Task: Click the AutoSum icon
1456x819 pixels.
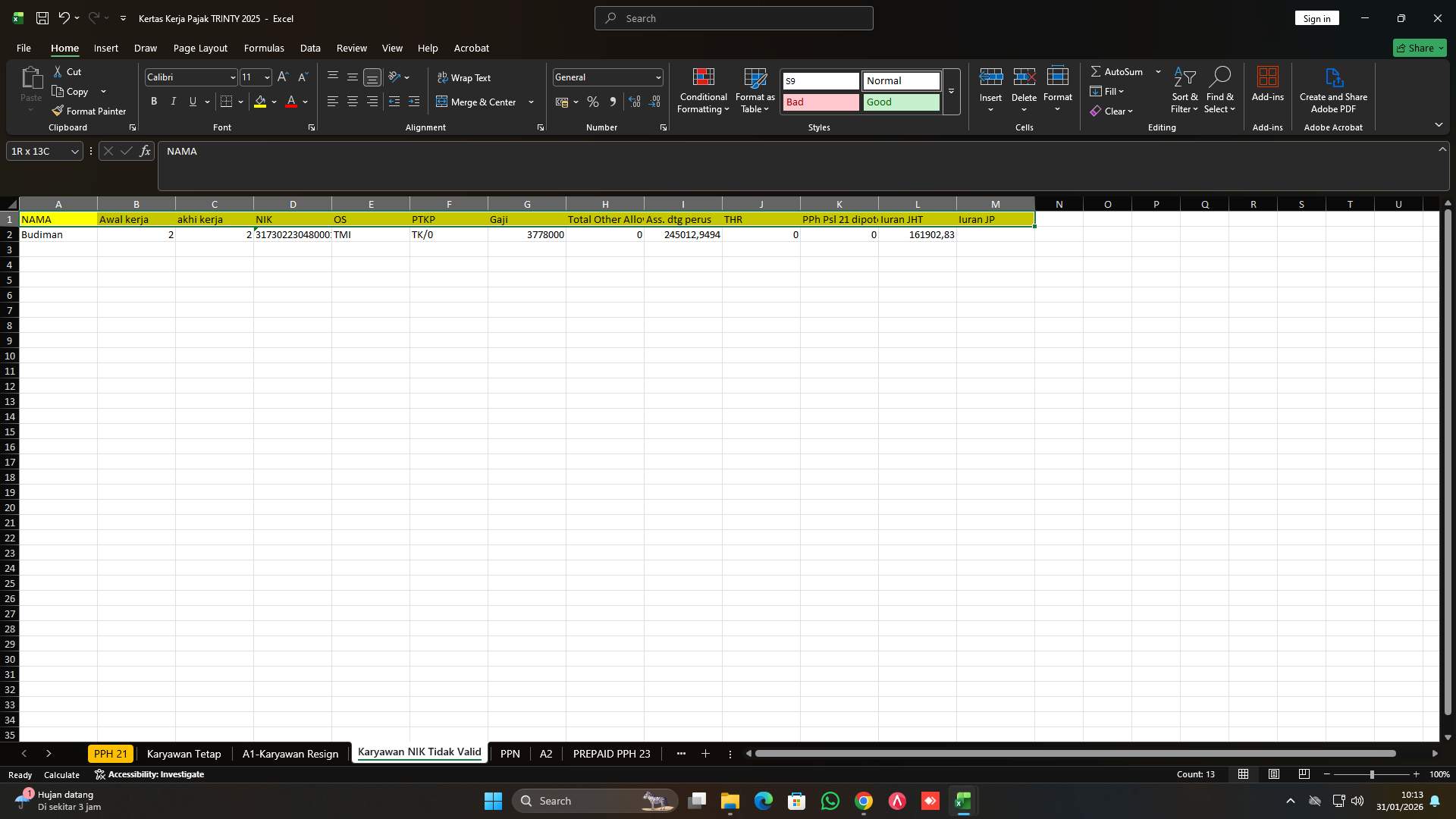Action: (x=1097, y=71)
